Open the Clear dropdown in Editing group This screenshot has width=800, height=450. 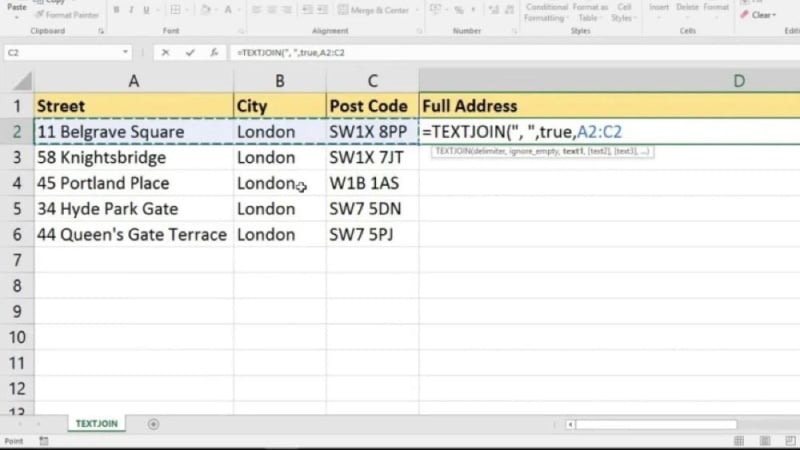(x=763, y=15)
